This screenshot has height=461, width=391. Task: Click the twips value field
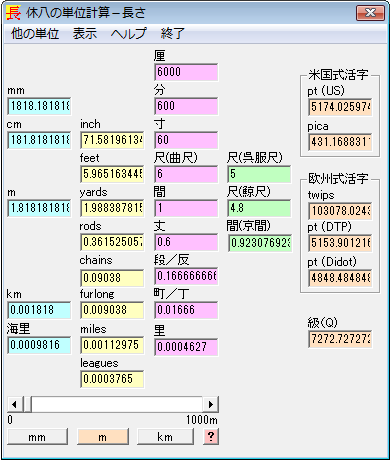pyautogui.click(x=340, y=211)
